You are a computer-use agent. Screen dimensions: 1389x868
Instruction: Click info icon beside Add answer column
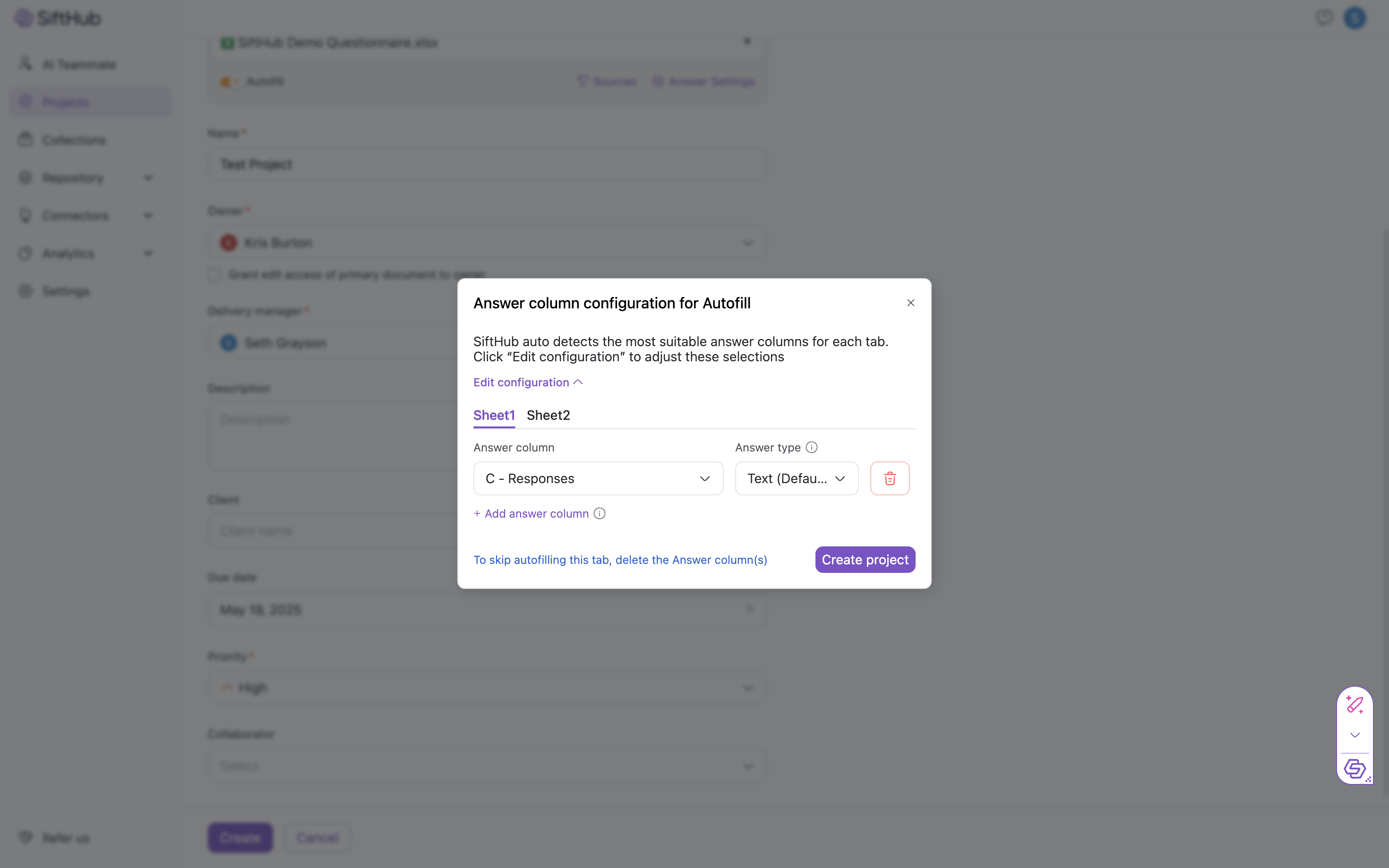(600, 513)
